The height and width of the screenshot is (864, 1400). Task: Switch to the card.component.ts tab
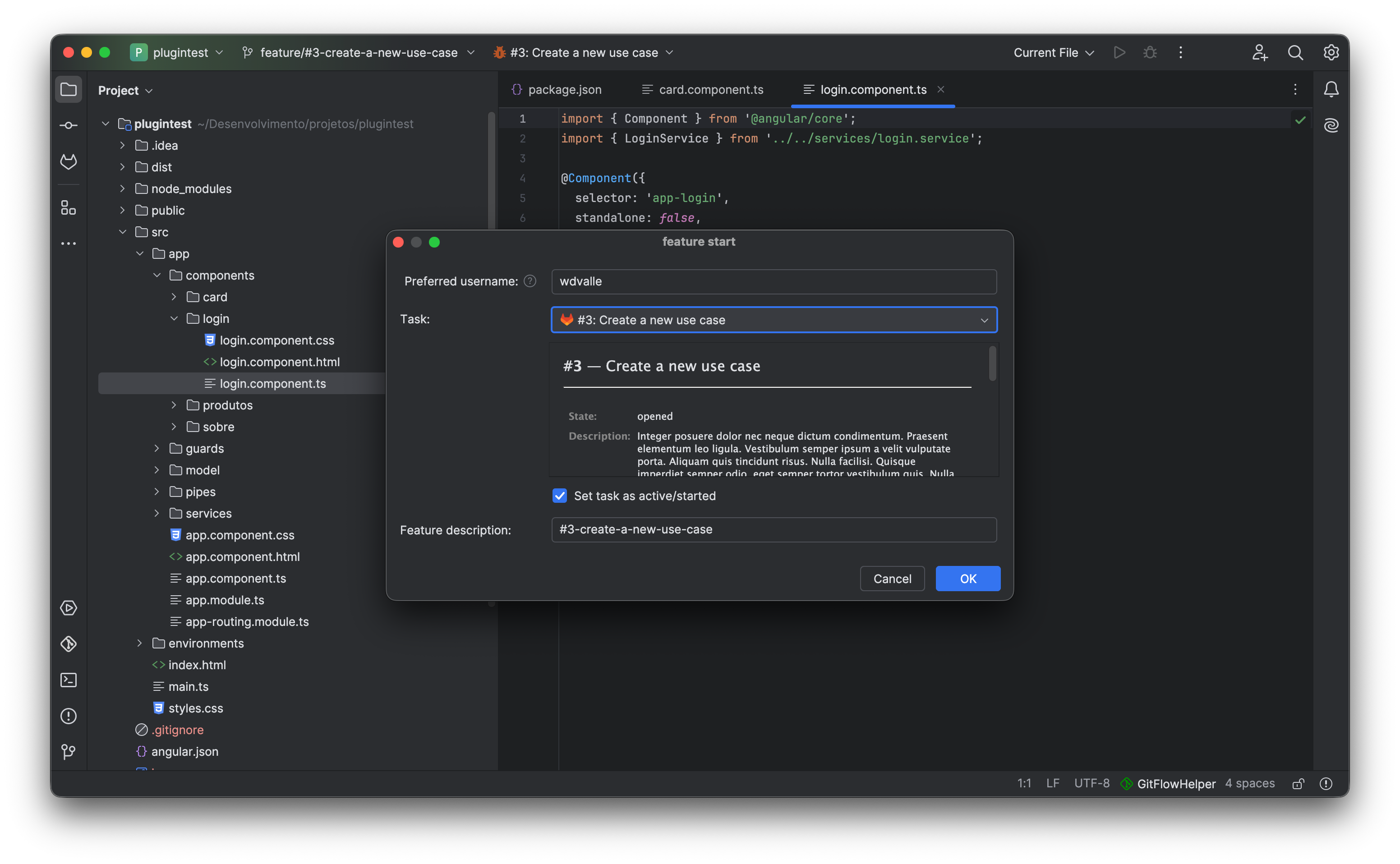pyautogui.click(x=703, y=90)
